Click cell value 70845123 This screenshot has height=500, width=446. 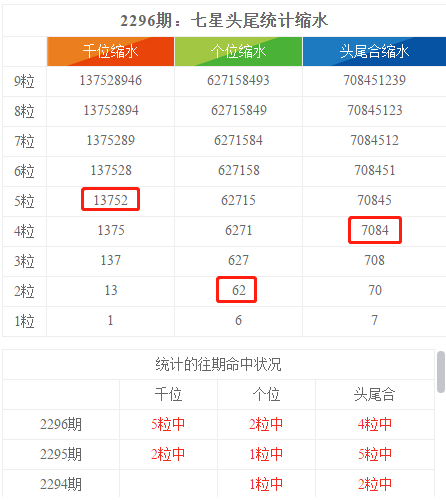pos(375,110)
